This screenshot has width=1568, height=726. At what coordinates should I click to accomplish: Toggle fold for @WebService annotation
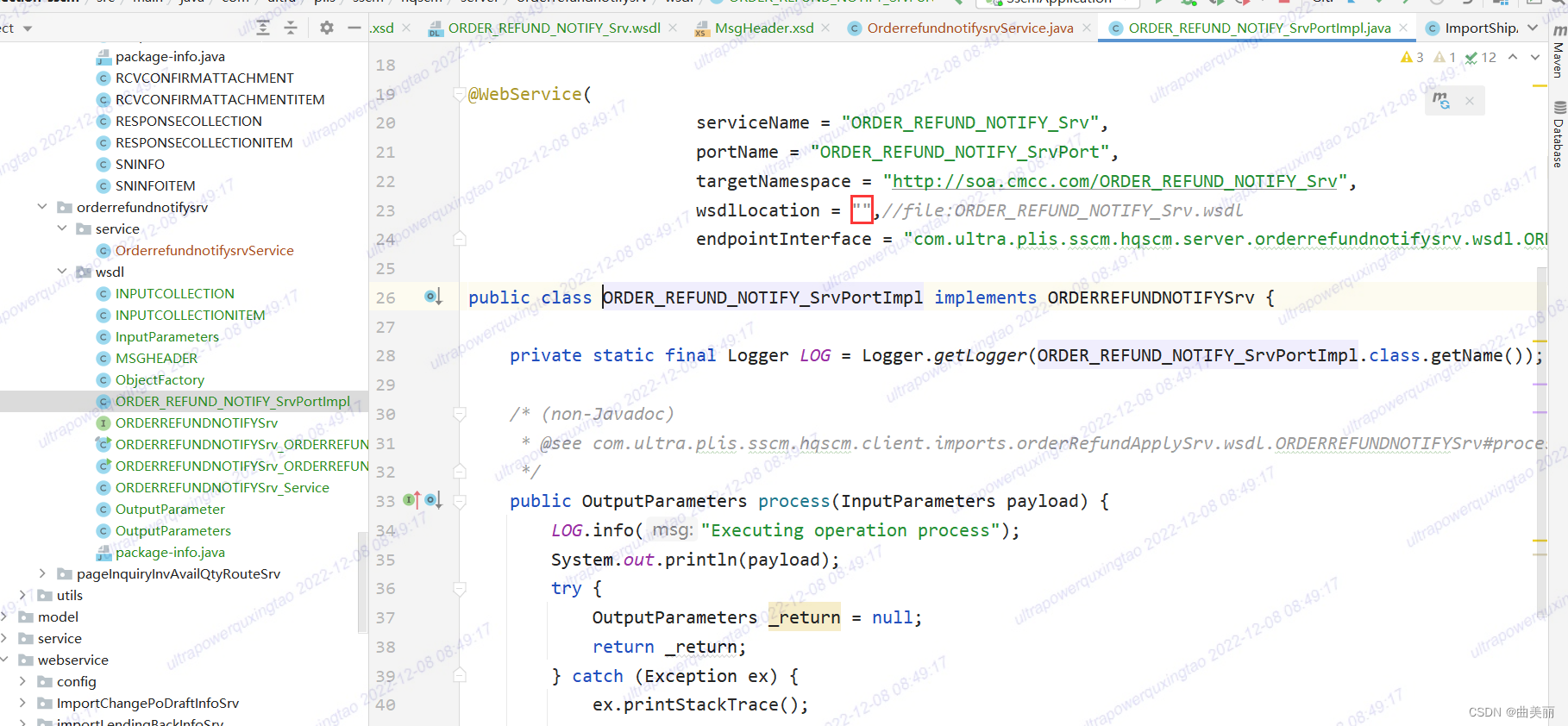coord(460,94)
